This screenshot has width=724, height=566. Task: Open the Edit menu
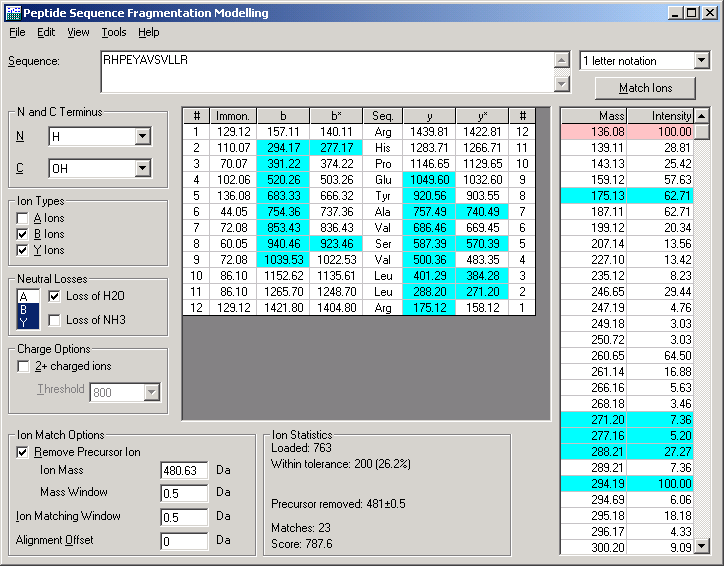pyautogui.click(x=46, y=32)
